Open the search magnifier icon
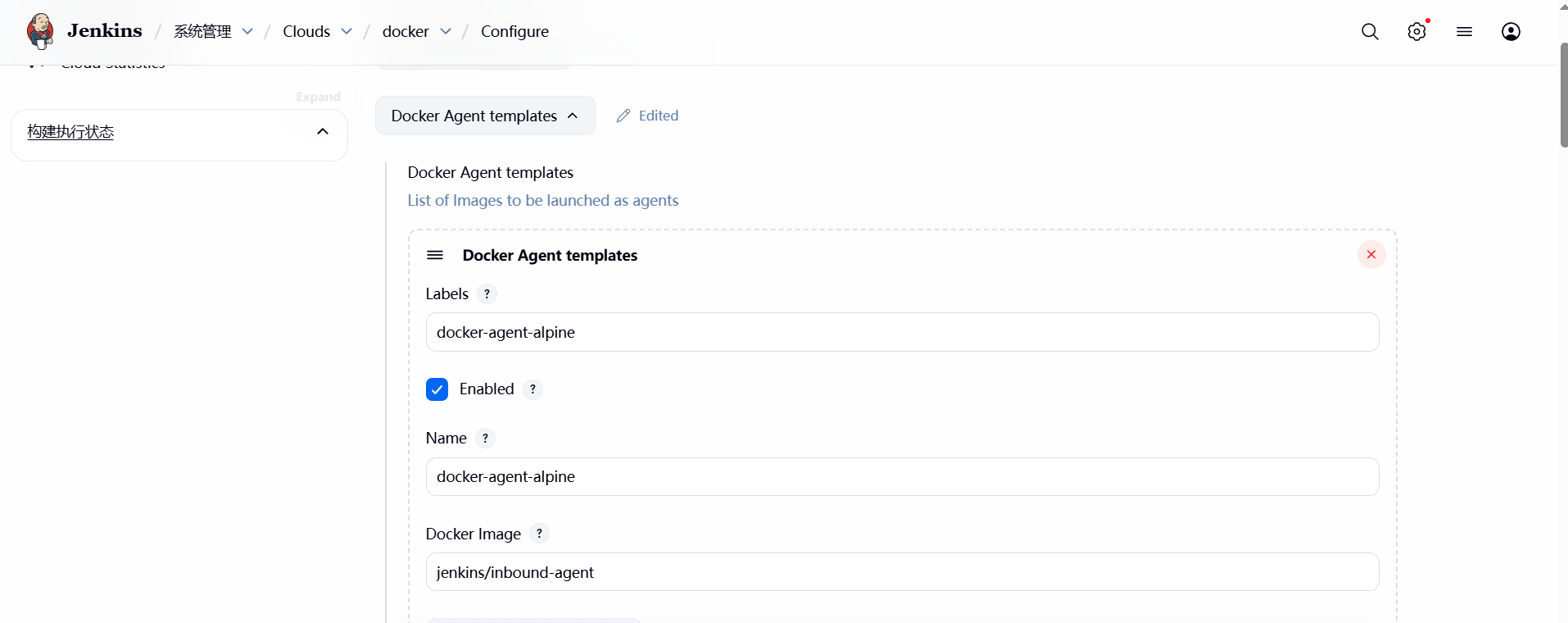The width and height of the screenshot is (1568, 623). (1370, 31)
